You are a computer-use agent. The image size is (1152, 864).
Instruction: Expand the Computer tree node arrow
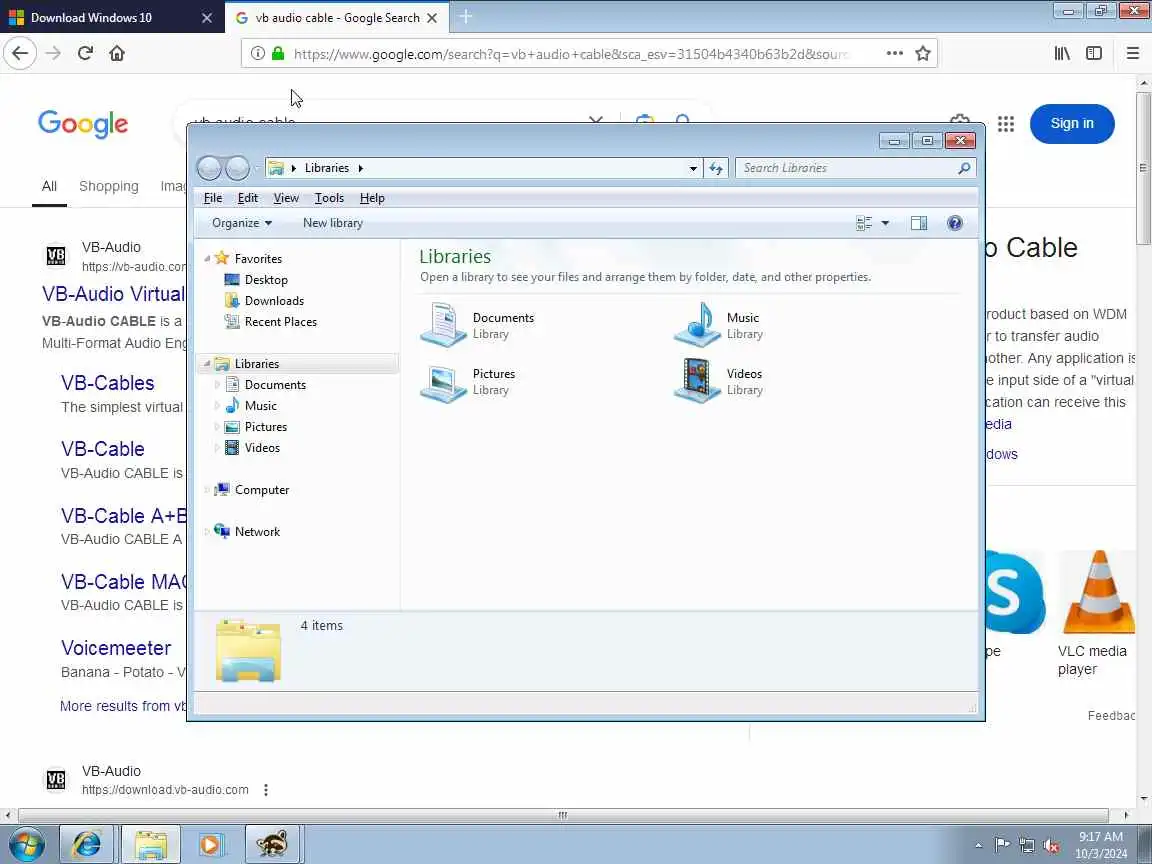pos(207,490)
